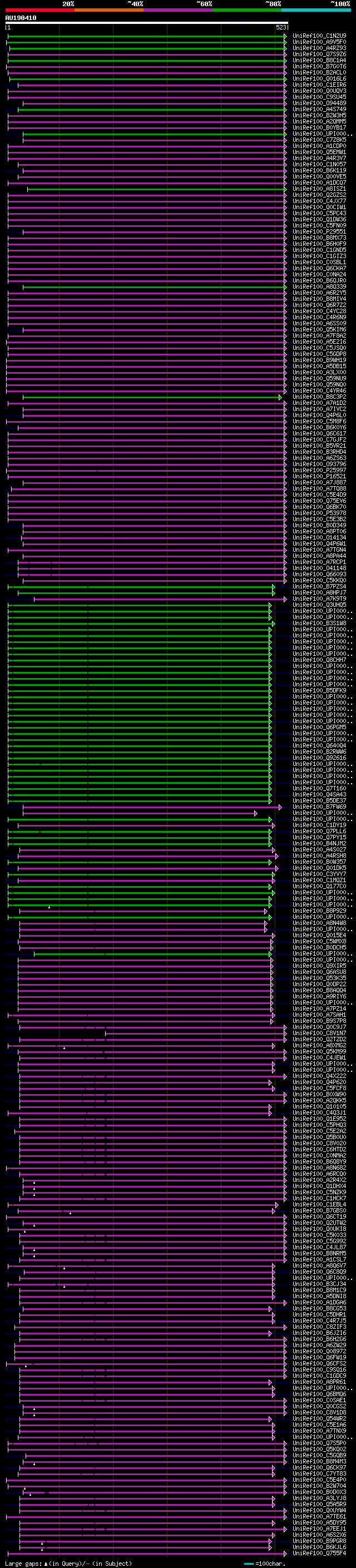
Task: Select the UniRef100_Q75EV6 label
Action: point(319,501)
